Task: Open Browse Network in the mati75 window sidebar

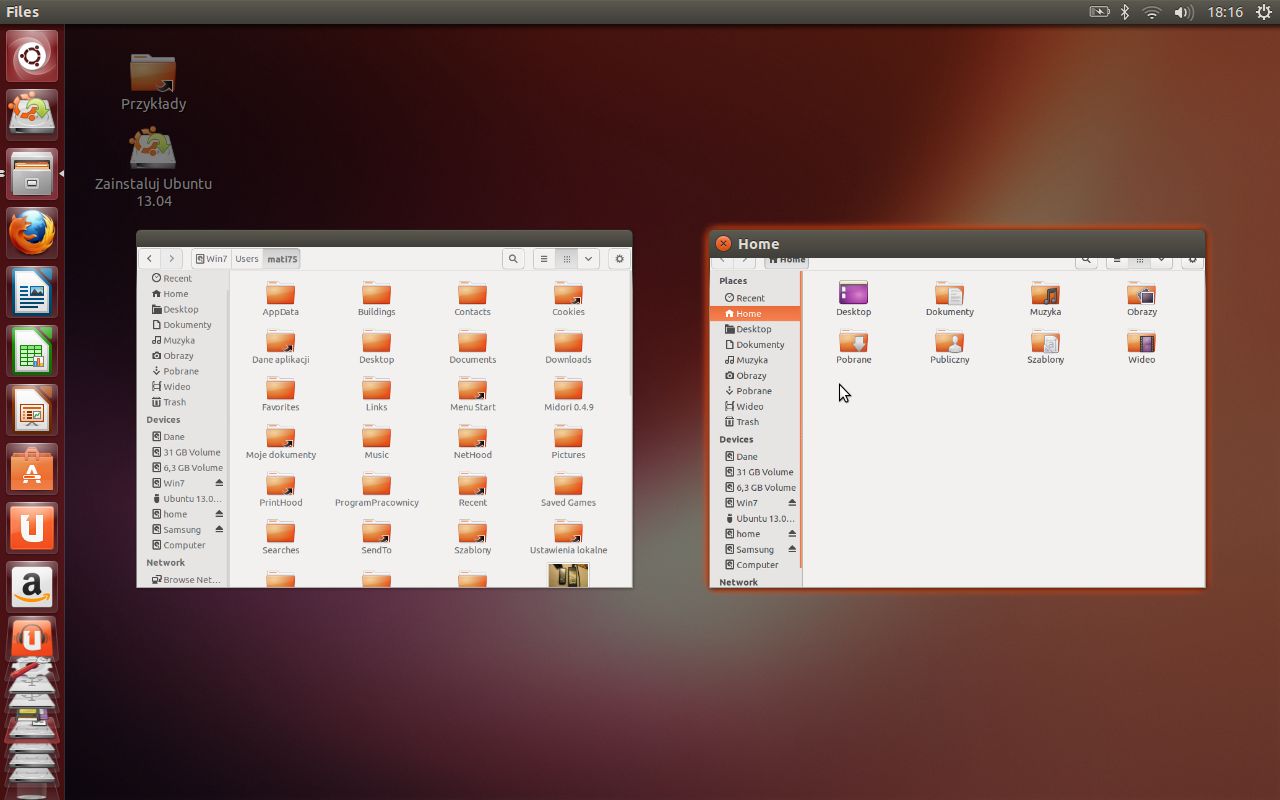Action: point(186,579)
